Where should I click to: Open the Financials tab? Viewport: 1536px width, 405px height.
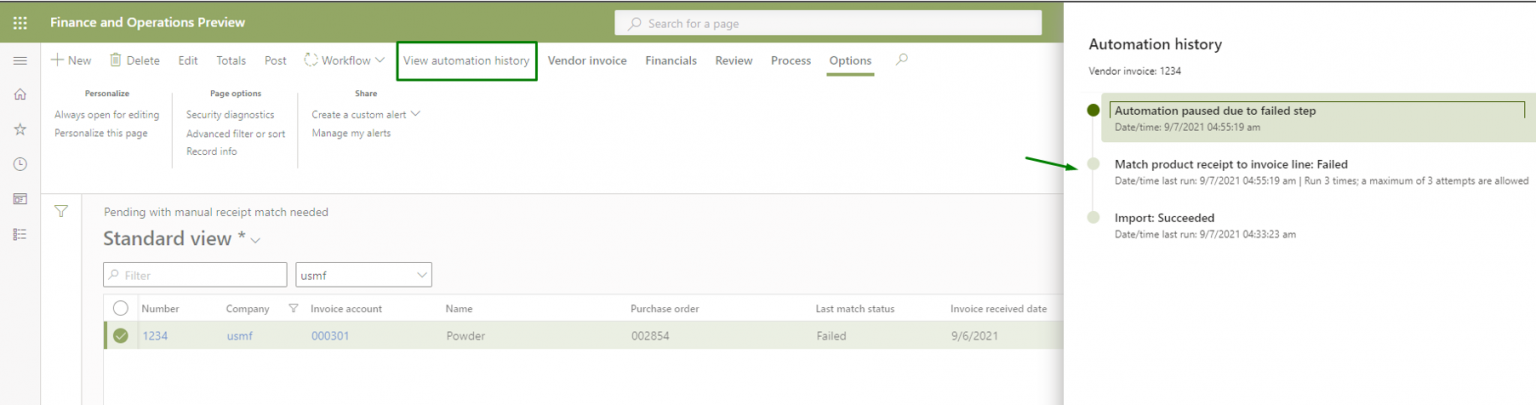pyautogui.click(x=671, y=61)
